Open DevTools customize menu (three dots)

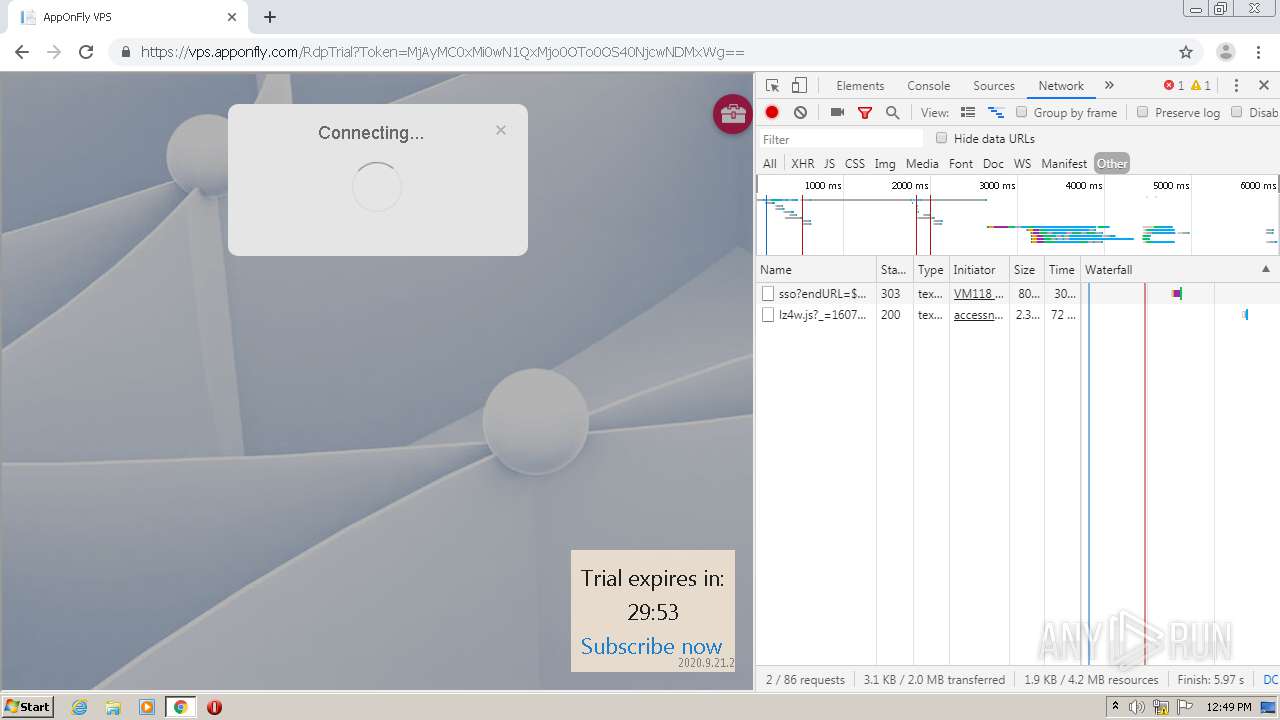click(x=1236, y=86)
